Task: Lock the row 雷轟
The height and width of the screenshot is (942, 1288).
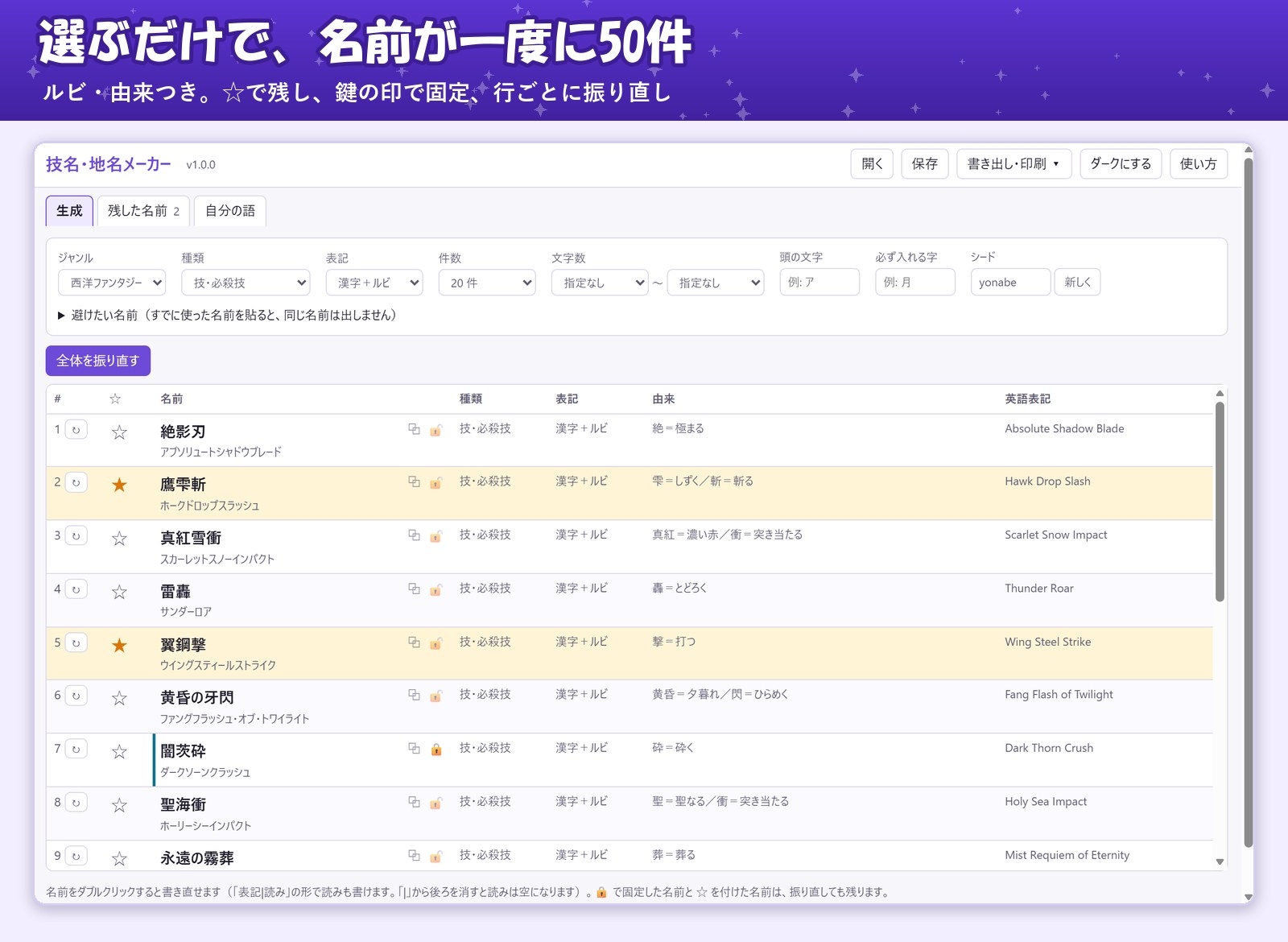Action: coord(436,589)
